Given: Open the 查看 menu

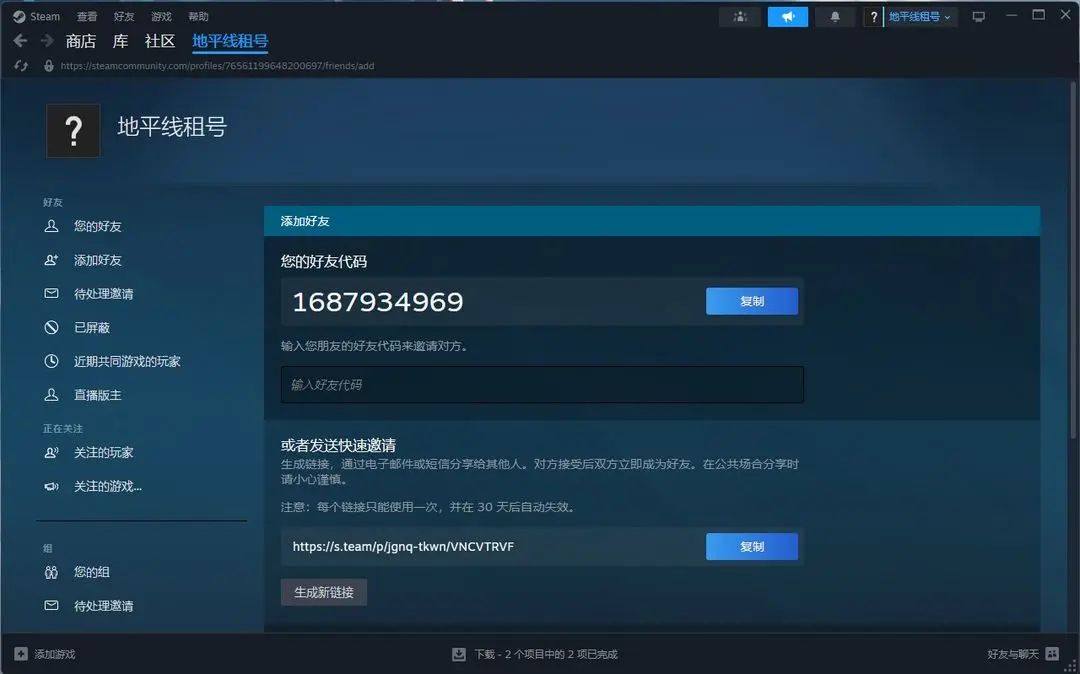Looking at the screenshot, I should (x=87, y=17).
